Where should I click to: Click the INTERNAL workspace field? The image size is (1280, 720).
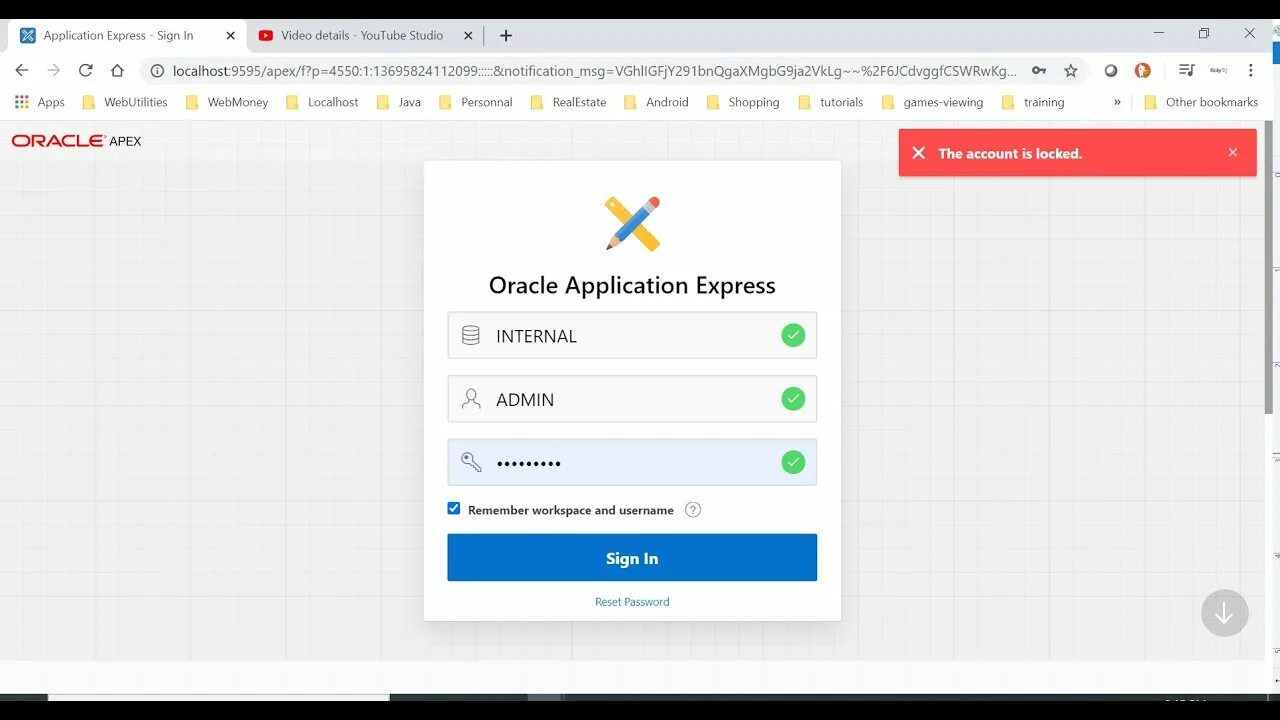pos(632,336)
